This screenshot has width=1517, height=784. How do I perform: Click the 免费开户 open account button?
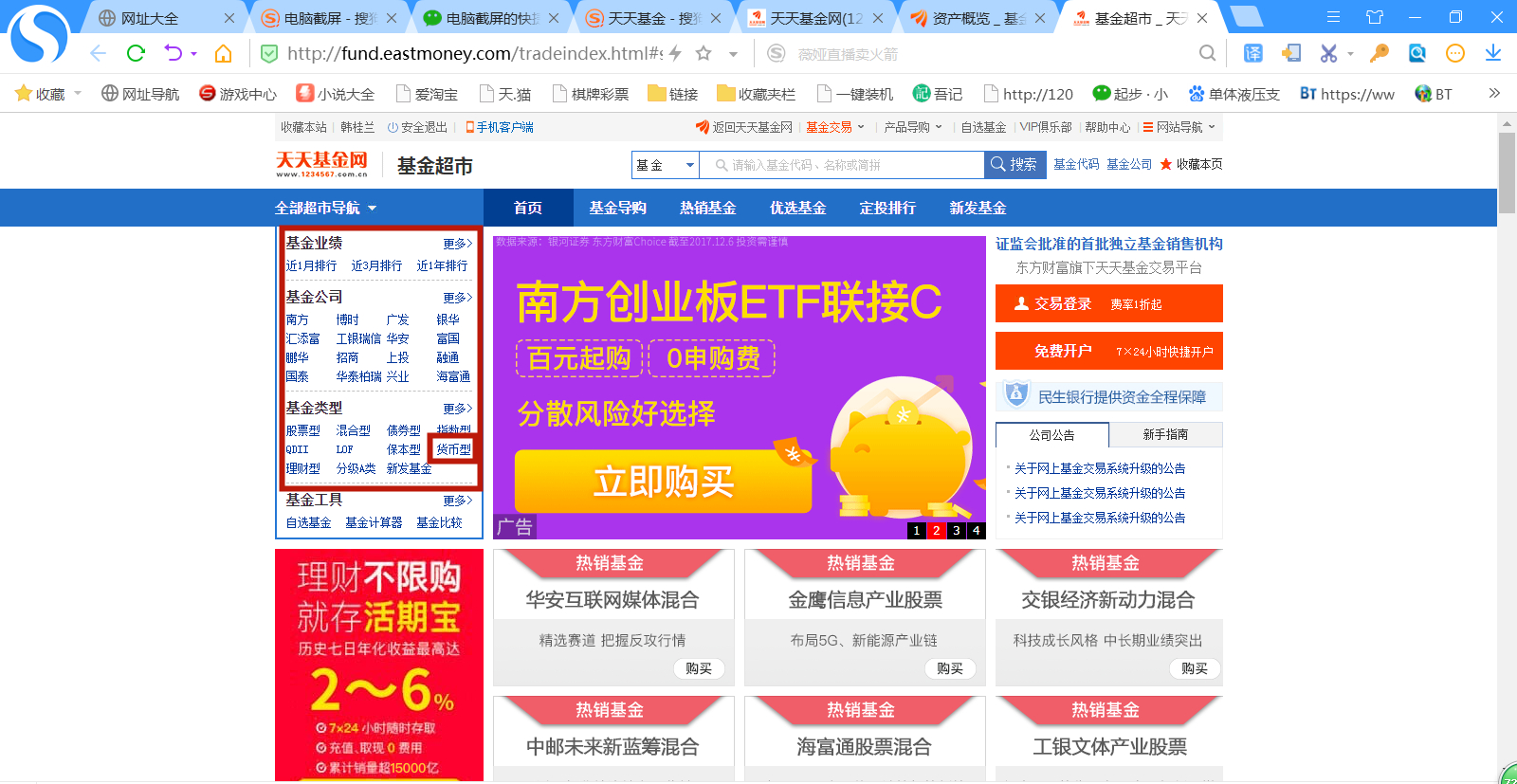pyautogui.click(x=1108, y=351)
